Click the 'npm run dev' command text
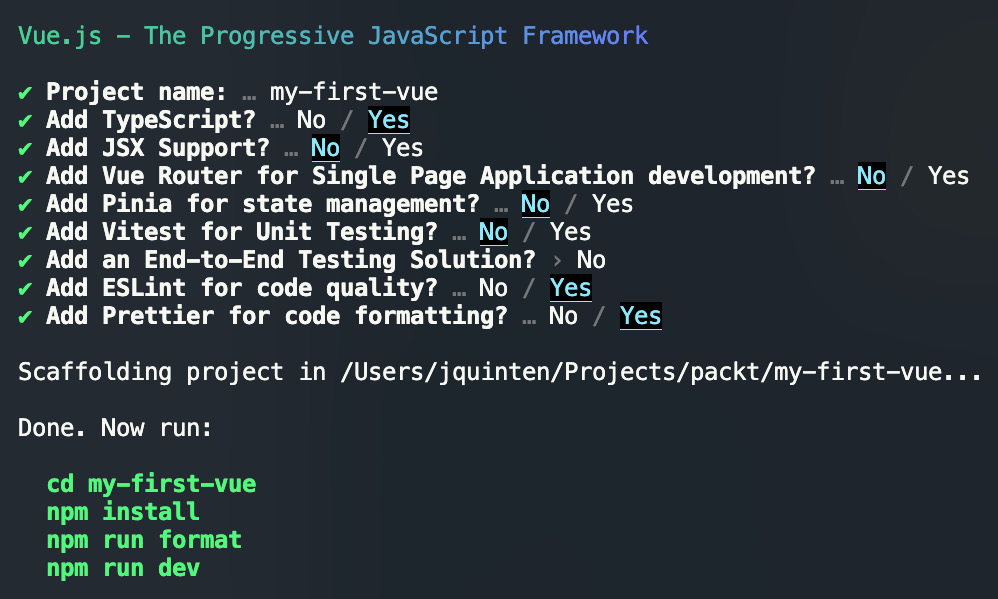998x599 pixels. 123,568
